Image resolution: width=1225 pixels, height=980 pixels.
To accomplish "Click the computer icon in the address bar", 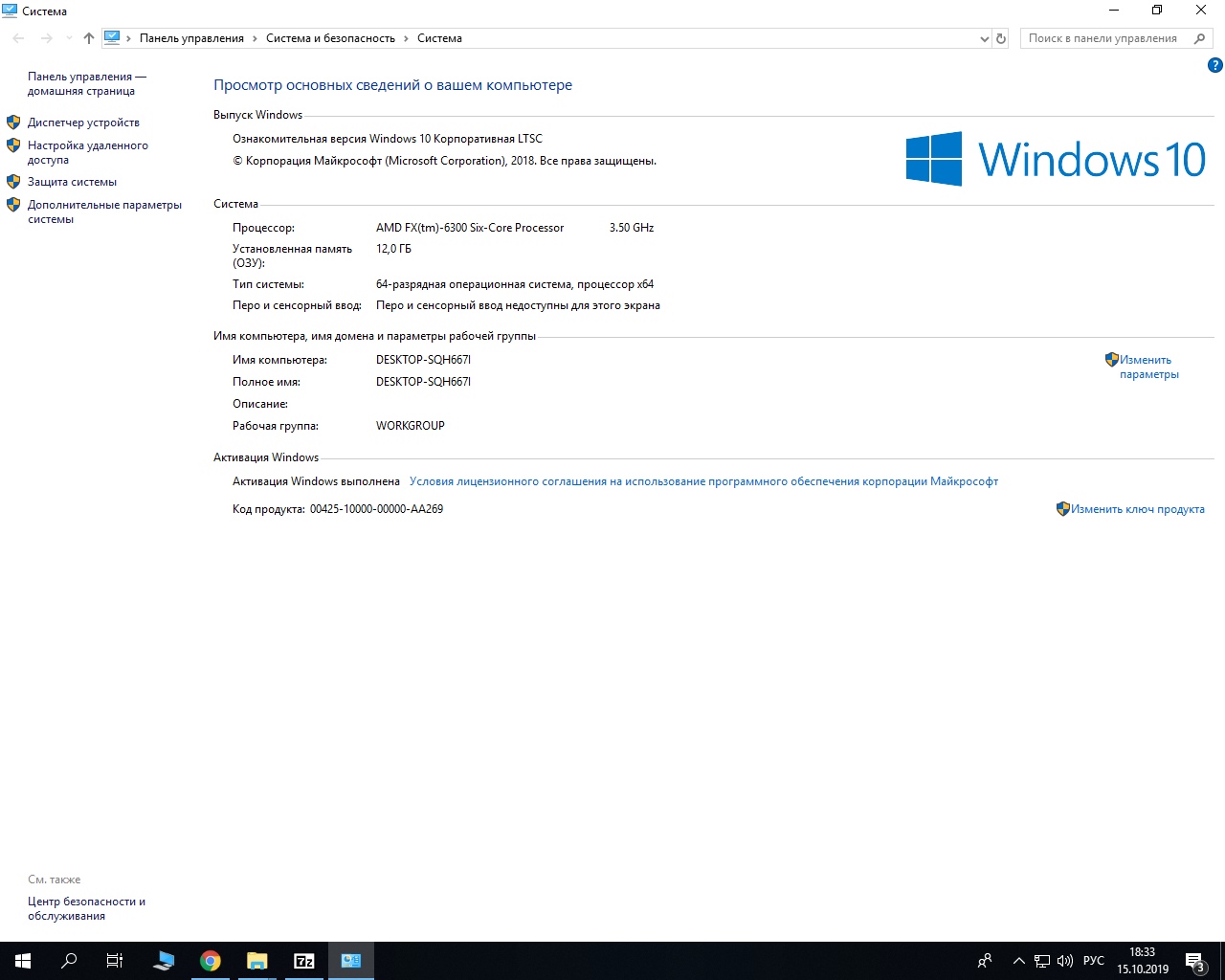I will click(112, 38).
